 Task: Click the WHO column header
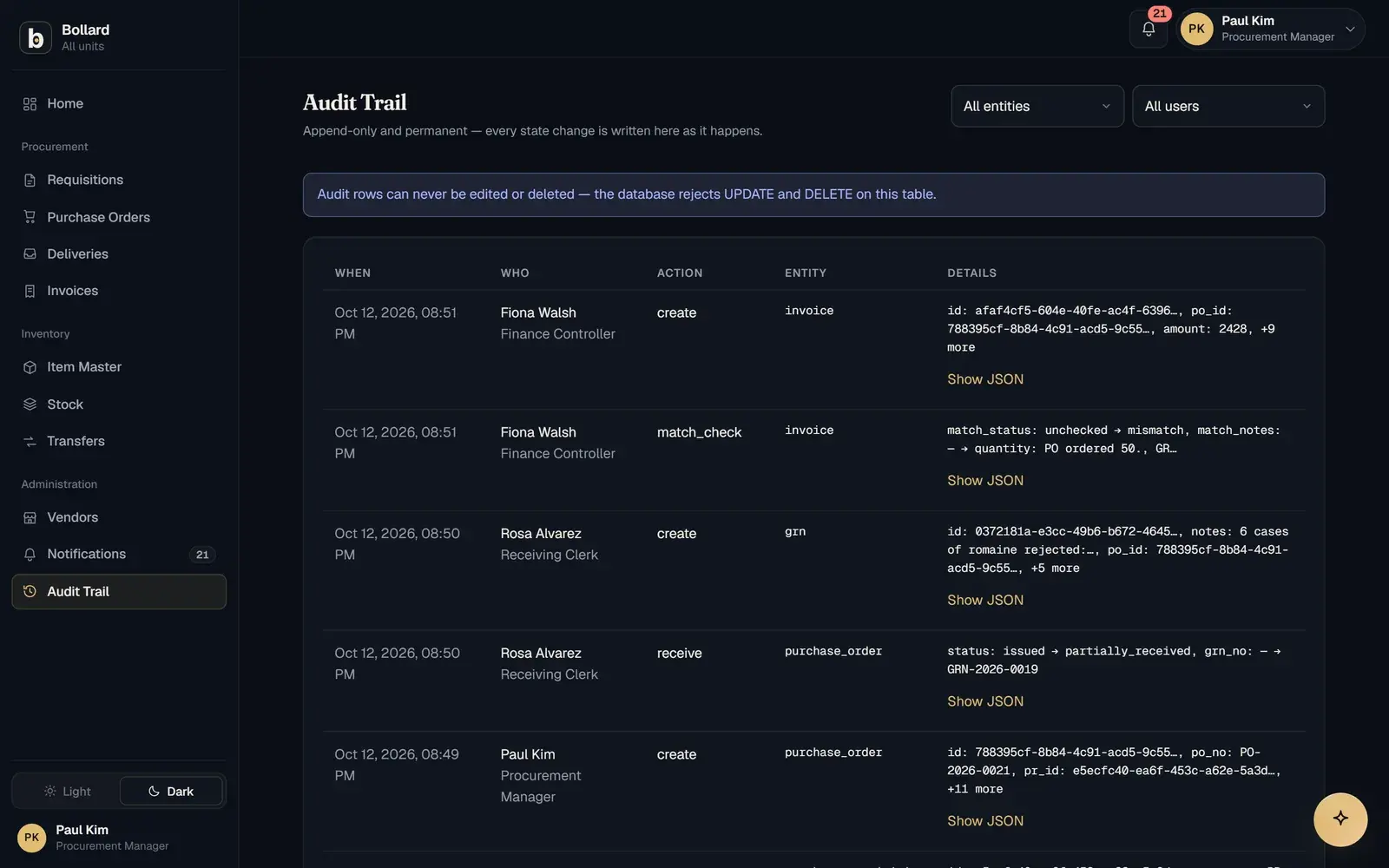(x=515, y=273)
